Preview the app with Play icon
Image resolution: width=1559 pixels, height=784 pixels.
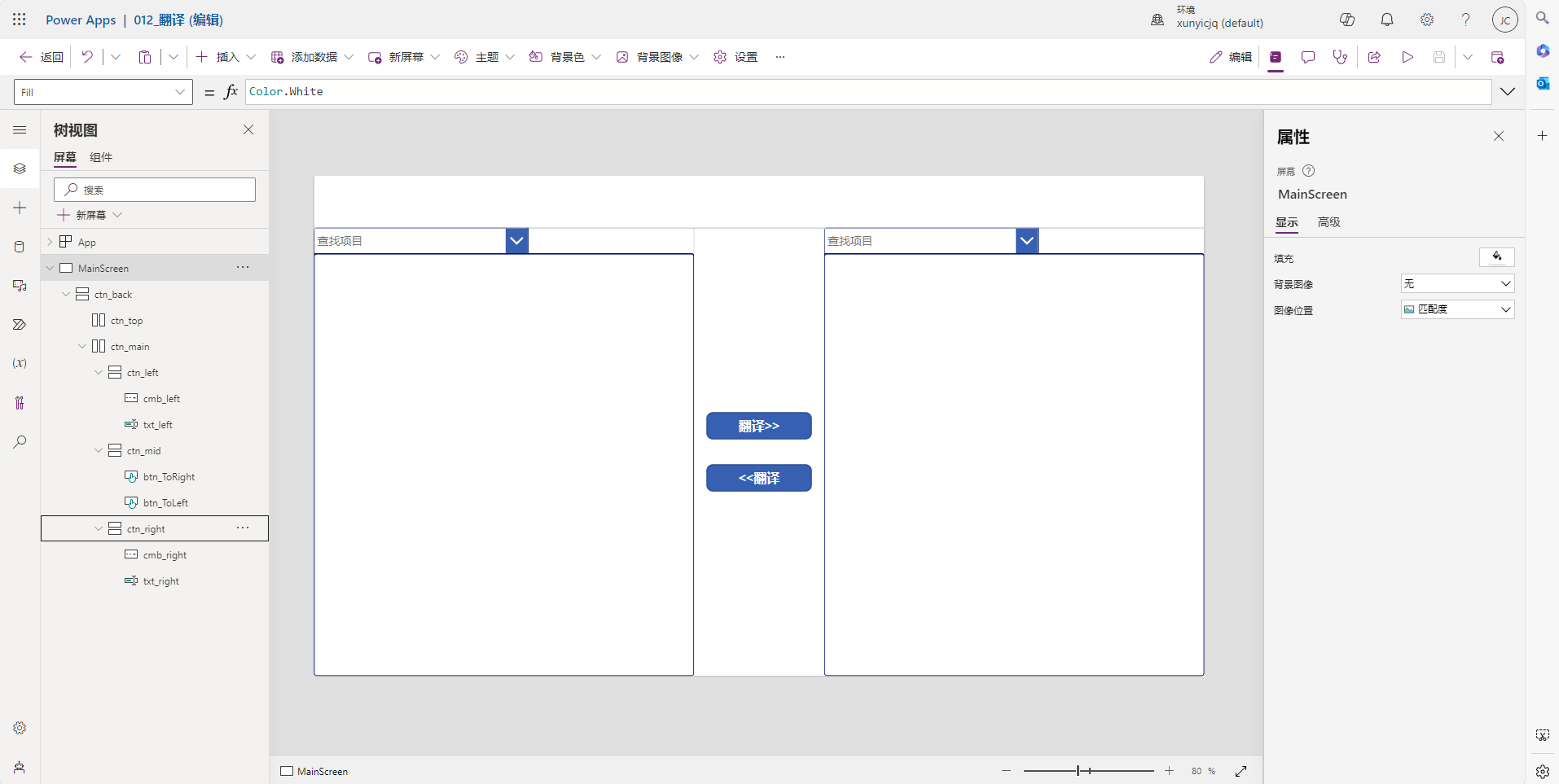click(1407, 57)
